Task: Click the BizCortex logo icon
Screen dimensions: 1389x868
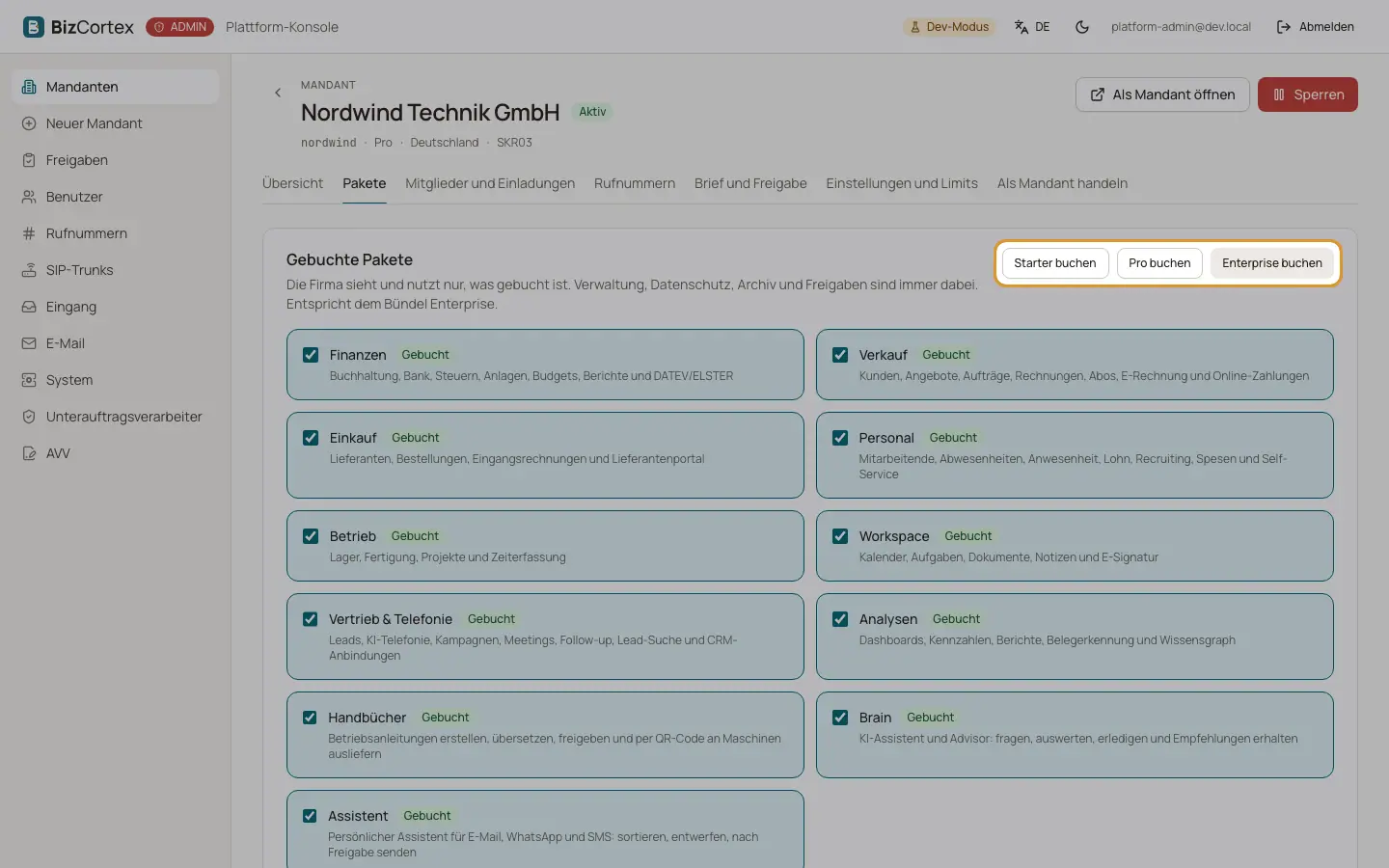Action: tap(34, 27)
